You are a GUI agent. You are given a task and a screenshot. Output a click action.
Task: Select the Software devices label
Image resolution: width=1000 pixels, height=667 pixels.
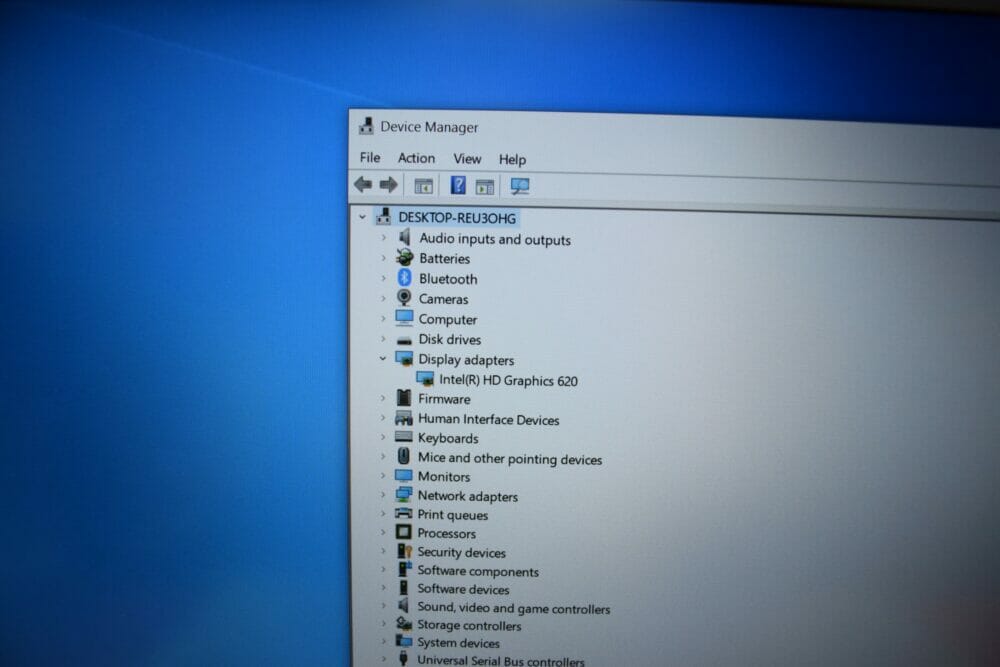point(464,589)
